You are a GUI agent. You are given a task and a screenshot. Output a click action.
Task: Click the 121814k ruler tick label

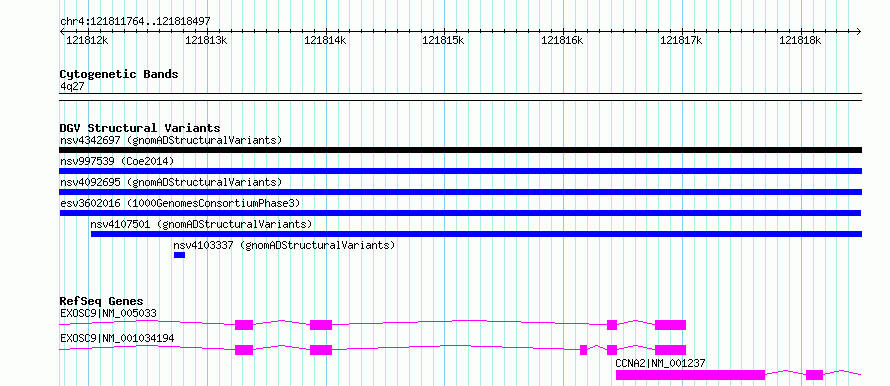(325, 40)
